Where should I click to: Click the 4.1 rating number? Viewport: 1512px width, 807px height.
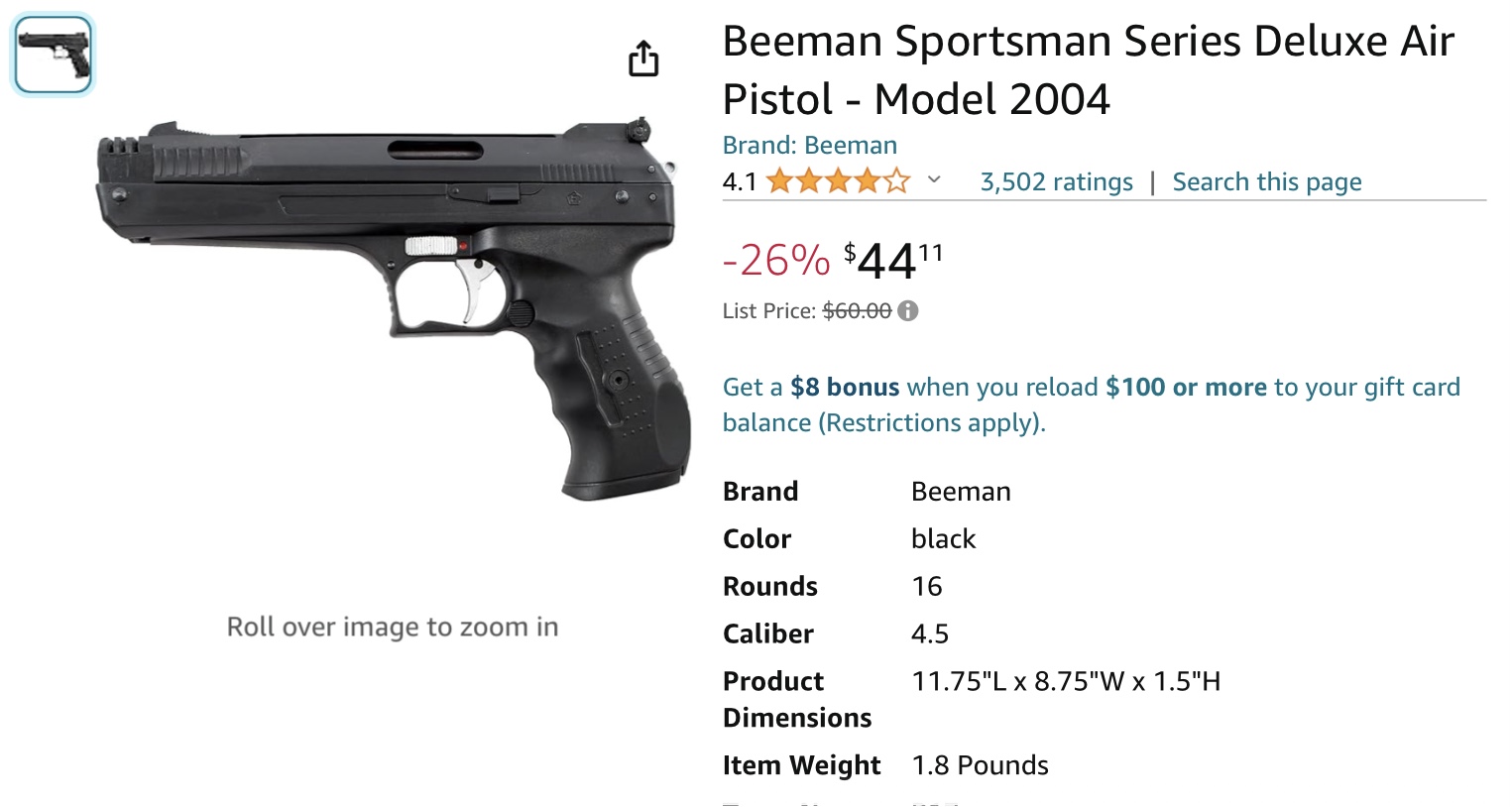pos(739,182)
